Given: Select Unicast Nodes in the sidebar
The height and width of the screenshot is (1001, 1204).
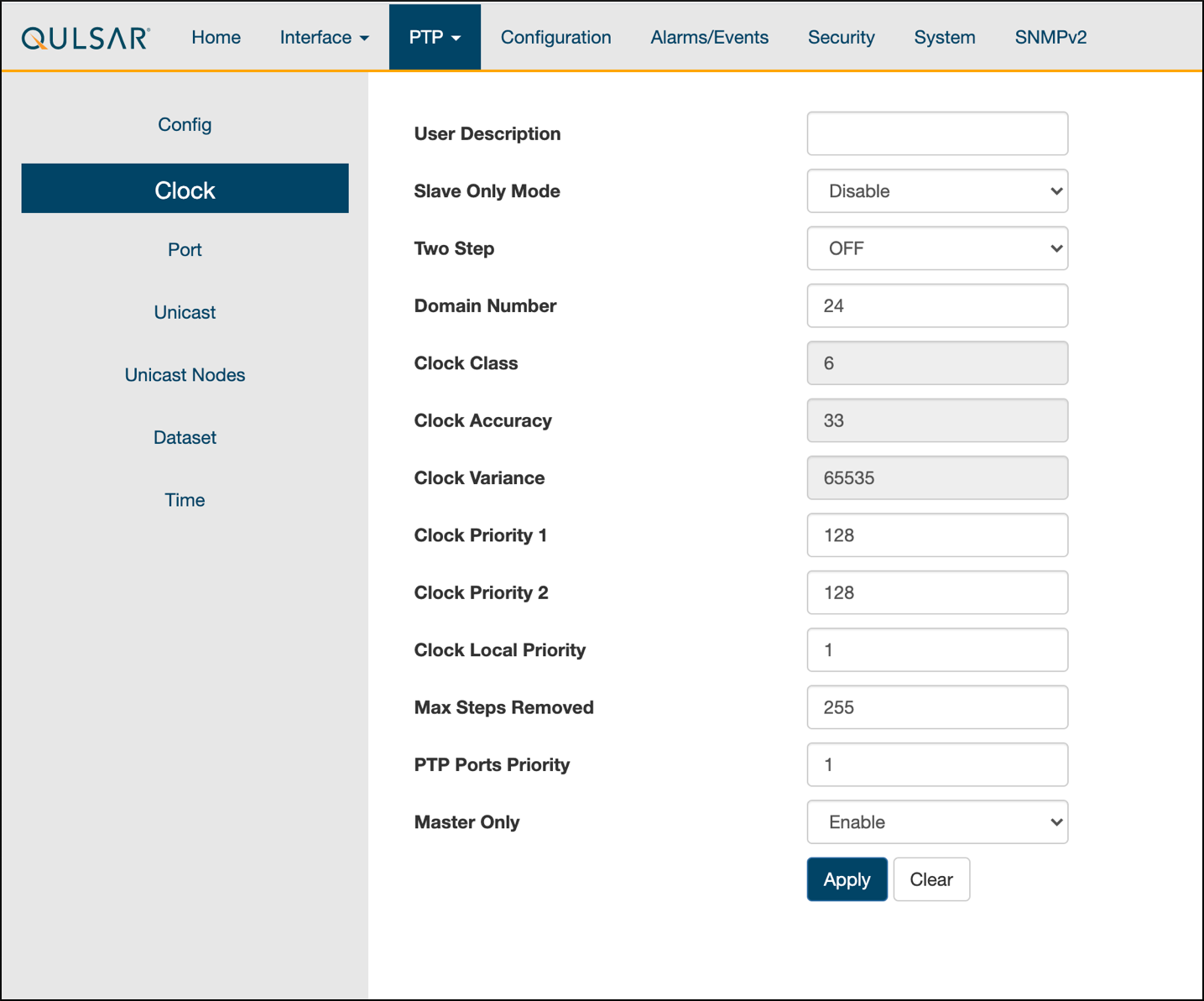Looking at the screenshot, I should pyautogui.click(x=185, y=375).
